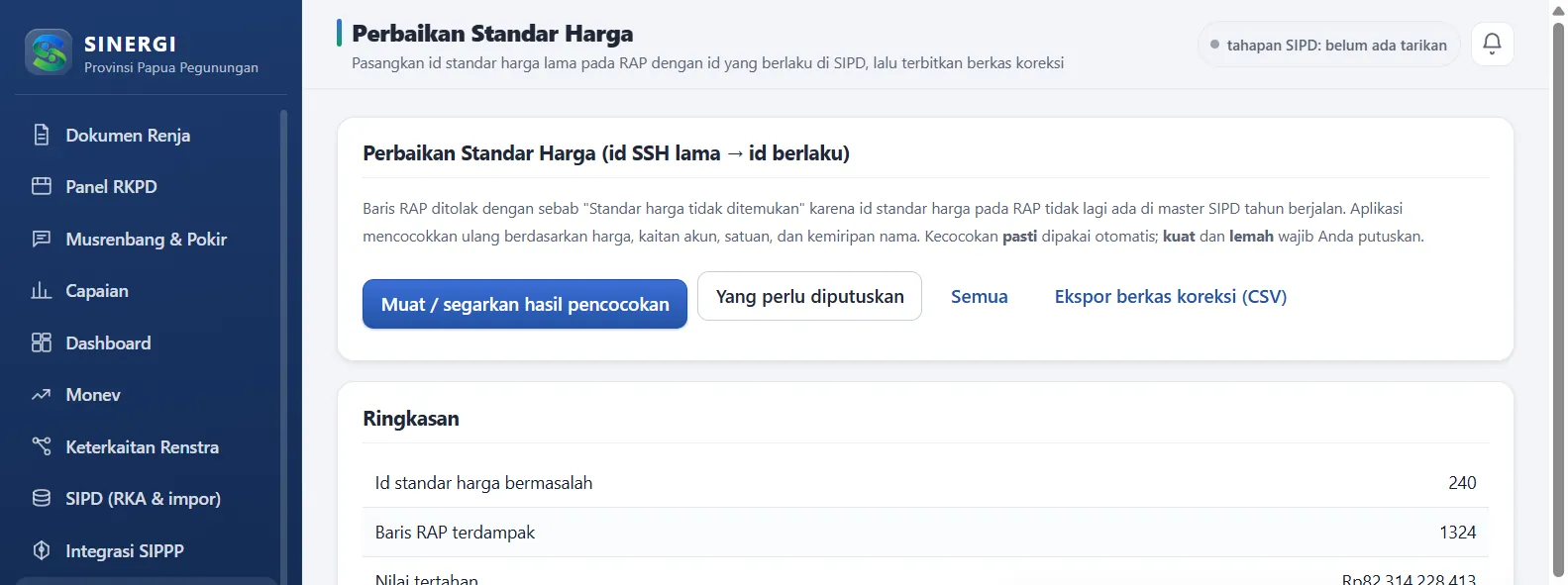The height and width of the screenshot is (585, 1568).
Task: Click tahapan SIPD status badge
Action: coord(1328,45)
